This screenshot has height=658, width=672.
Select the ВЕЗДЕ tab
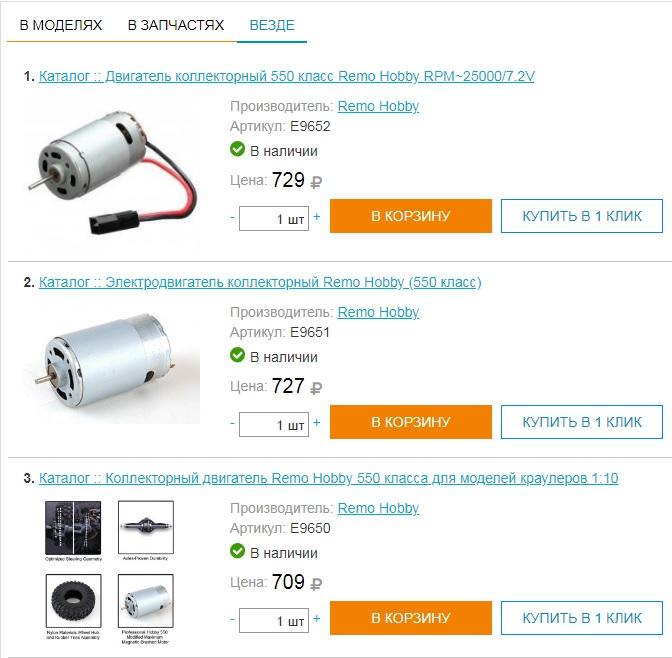tap(272, 25)
